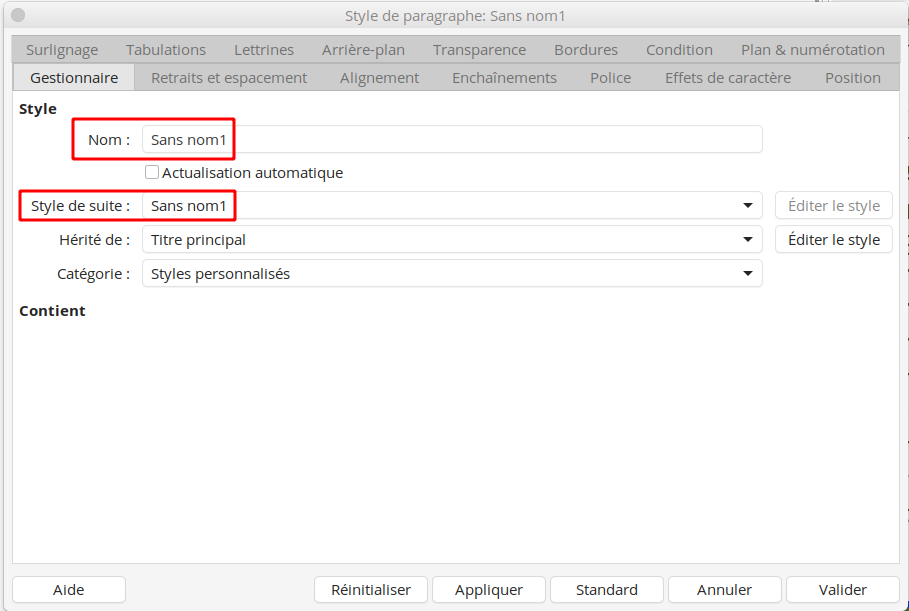Screen dimensions: 909x611
Task: Open Retraits et espacement tab
Action: pyautogui.click(x=229, y=78)
